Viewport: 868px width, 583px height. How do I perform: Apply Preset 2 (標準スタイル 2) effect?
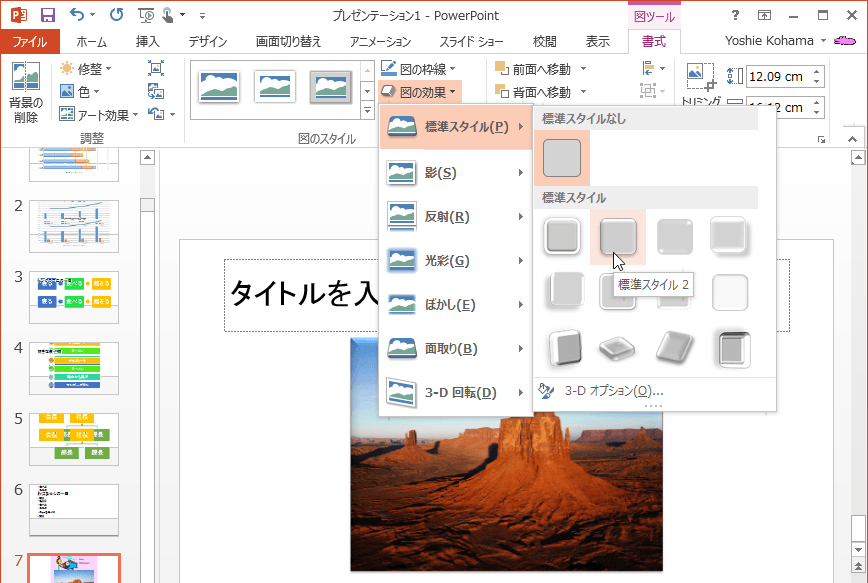(618, 236)
